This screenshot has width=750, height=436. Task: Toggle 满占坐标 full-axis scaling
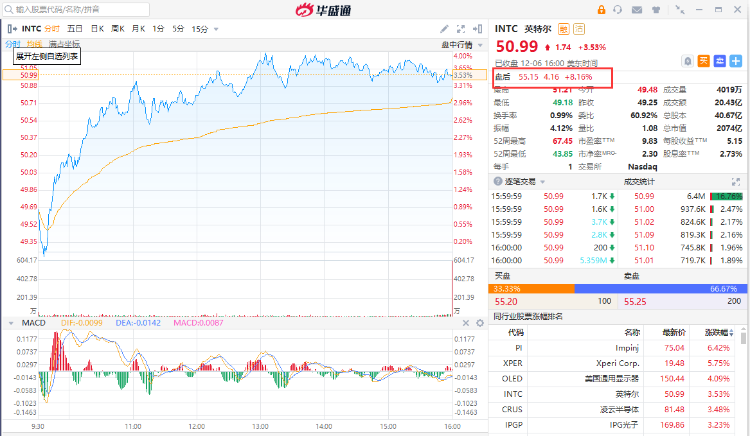pyautogui.click(x=64, y=44)
